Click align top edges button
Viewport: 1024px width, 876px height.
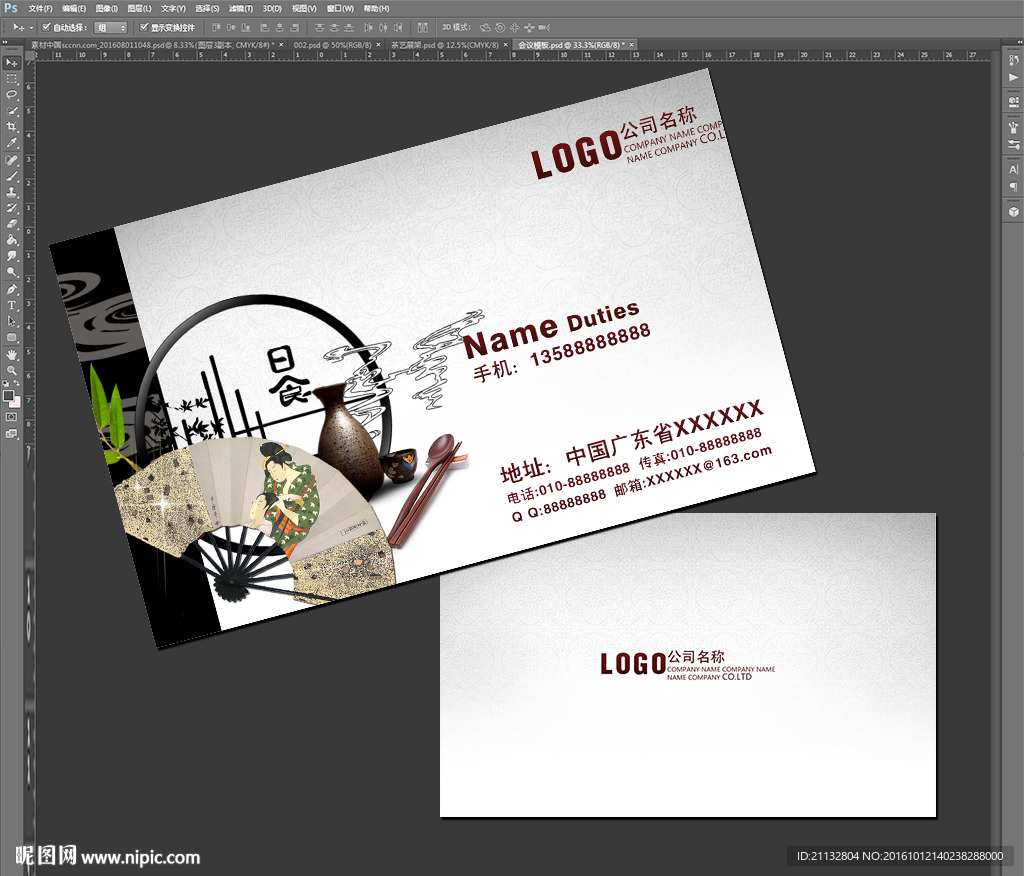tap(216, 27)
